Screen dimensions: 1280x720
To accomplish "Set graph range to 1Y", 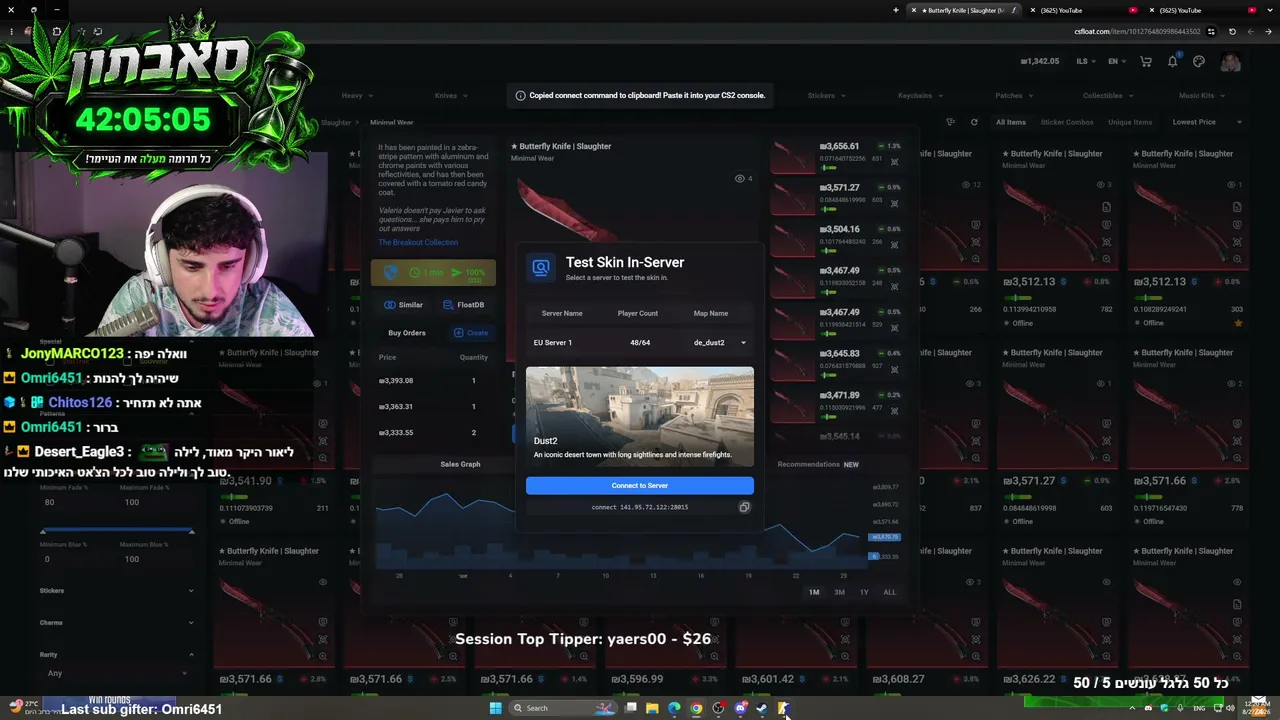I will coord(864,592).
